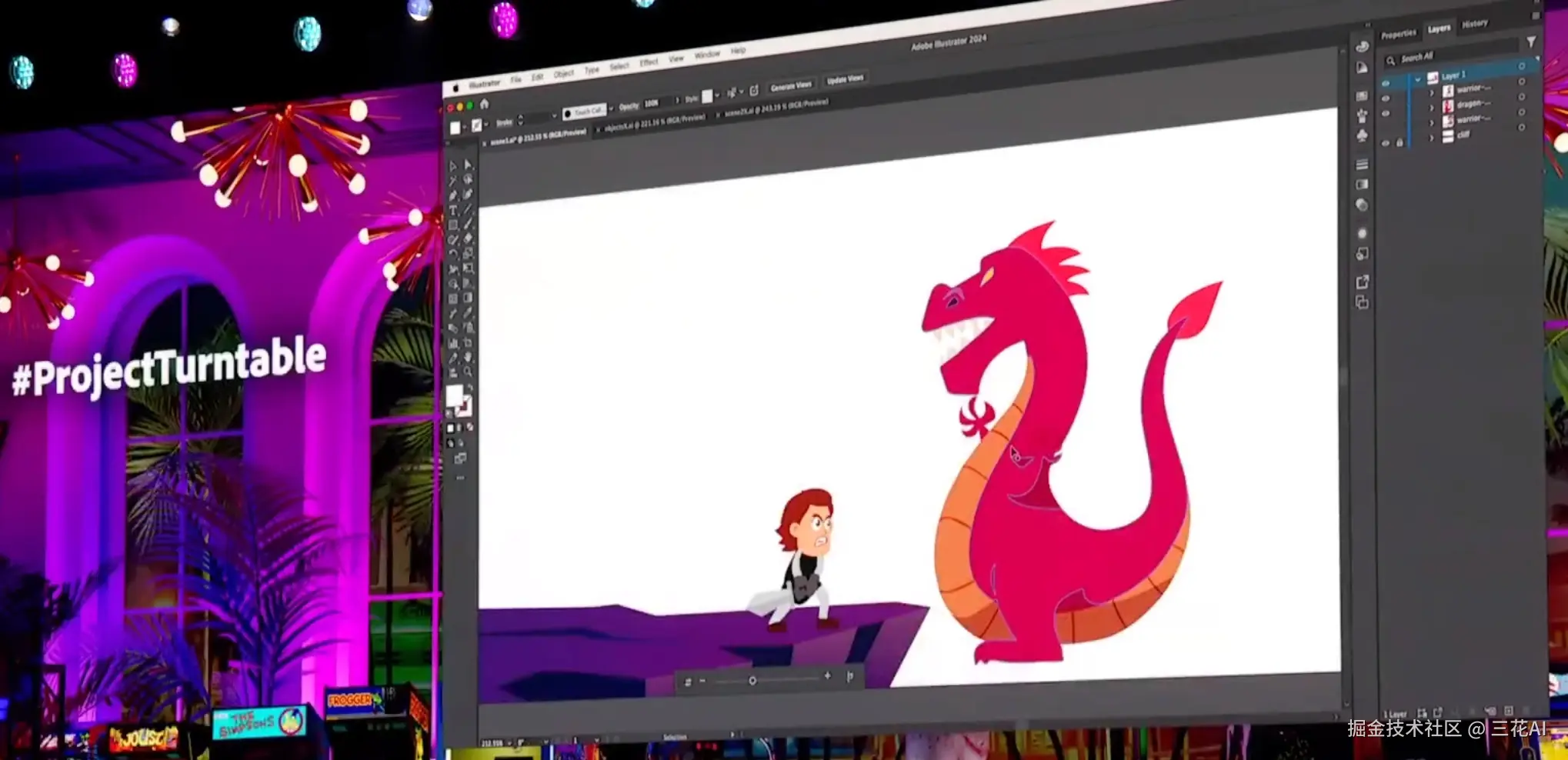Click the second warrior layer target circle
The height and width of the screenshot is (760, 1568).
point(1521,112)
